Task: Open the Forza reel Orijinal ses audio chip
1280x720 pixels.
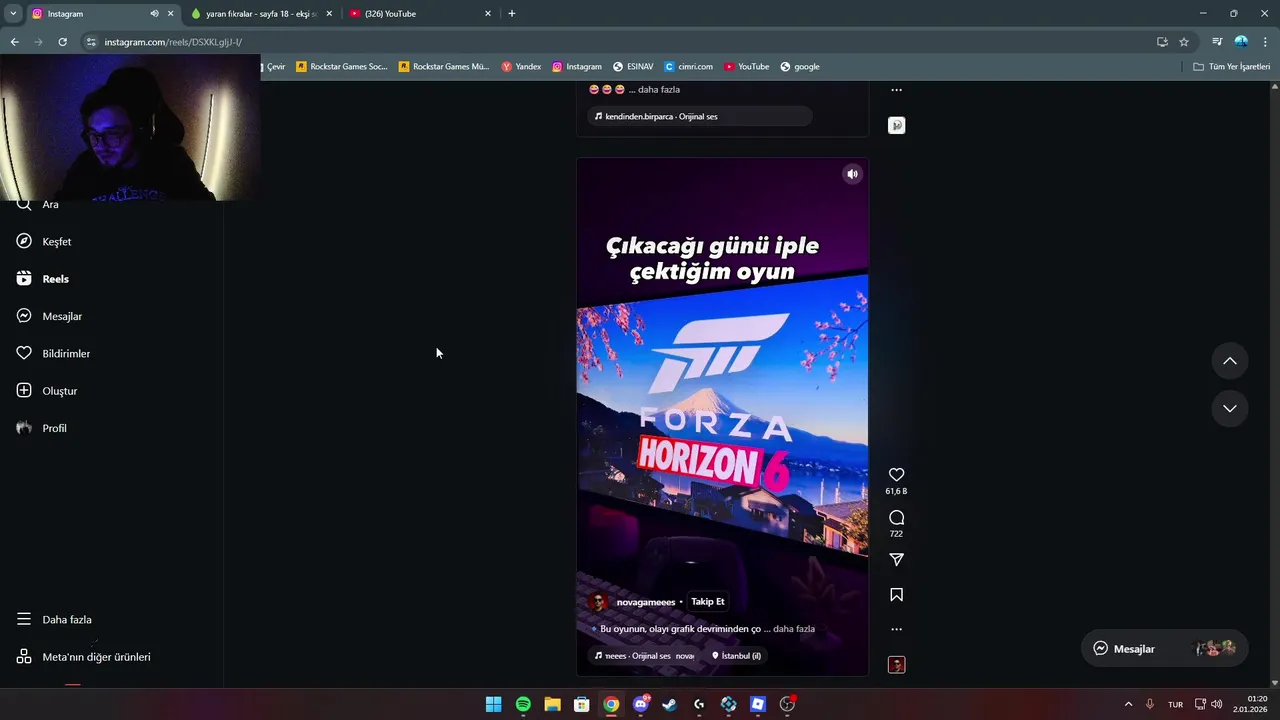Action: click(644, 656)
